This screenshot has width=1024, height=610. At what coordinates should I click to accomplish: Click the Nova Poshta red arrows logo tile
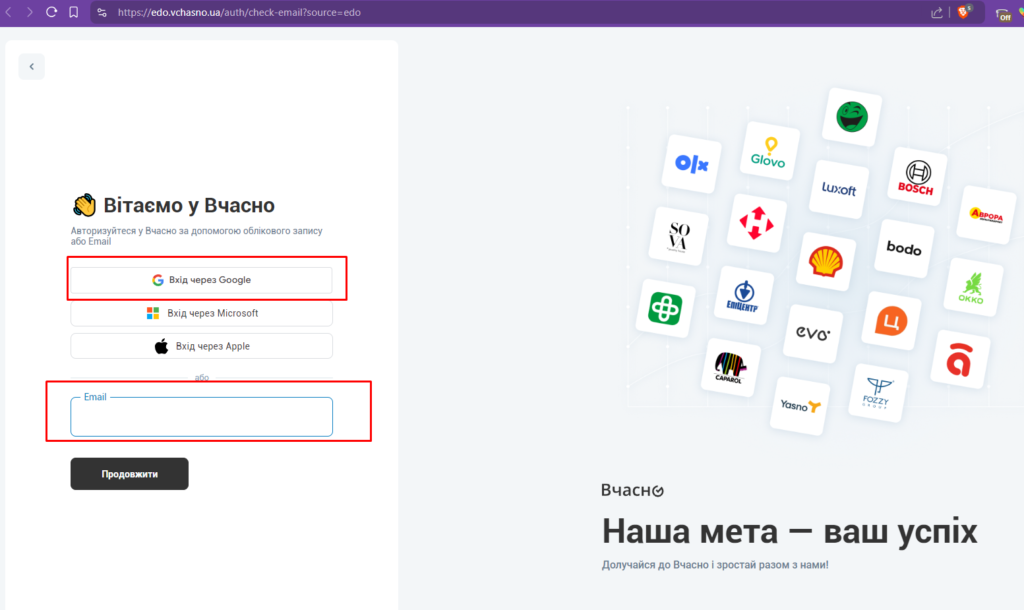click(756, 223)
